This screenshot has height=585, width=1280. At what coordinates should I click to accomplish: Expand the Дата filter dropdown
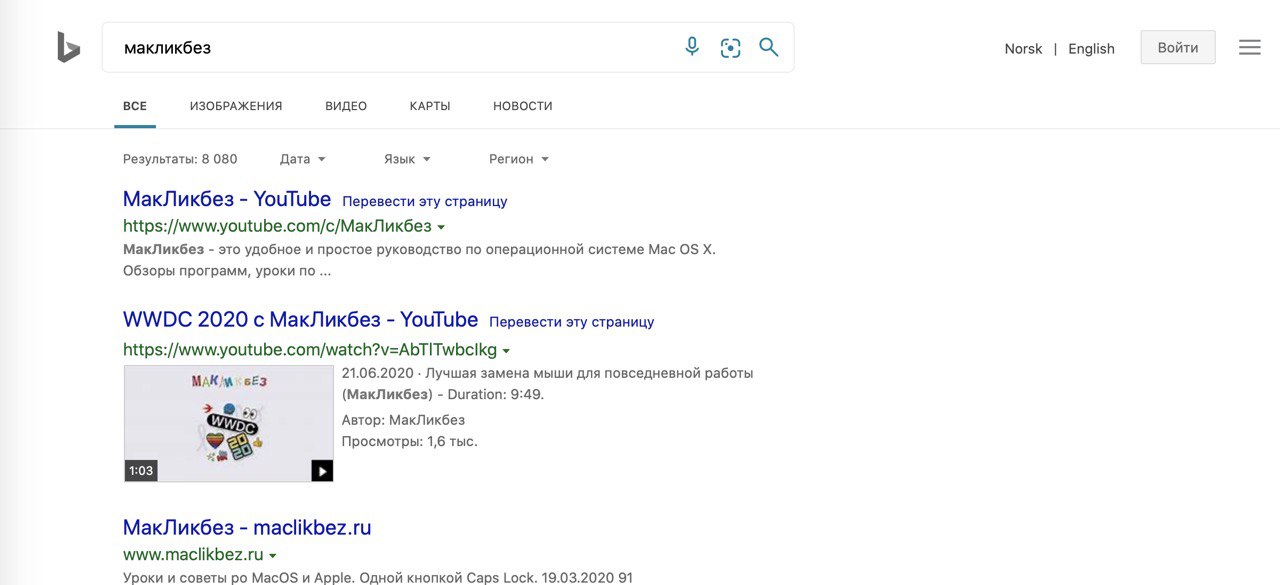point(303,159)
